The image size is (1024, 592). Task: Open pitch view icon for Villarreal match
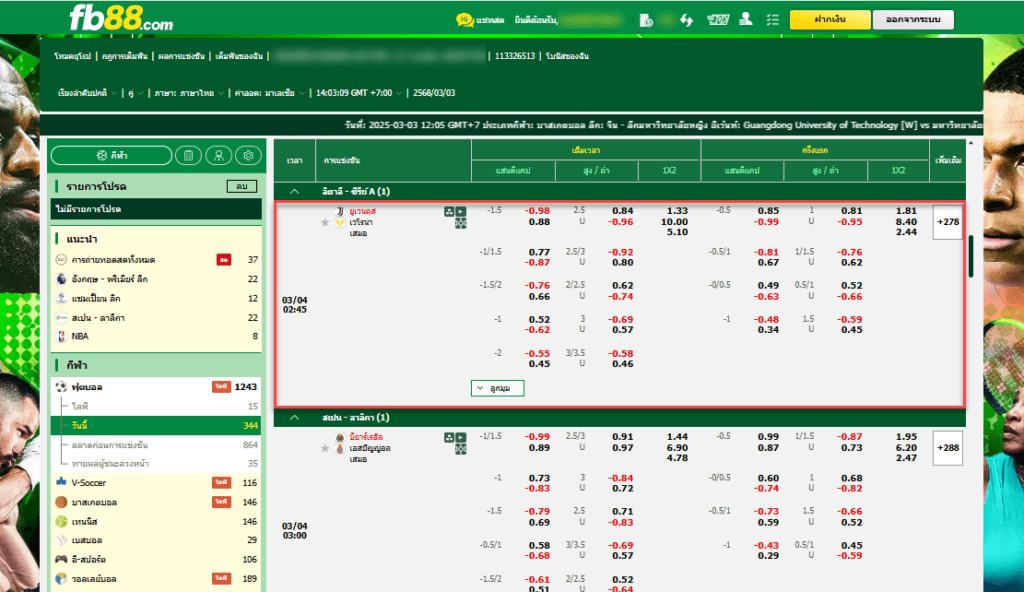tap(461, 450)
